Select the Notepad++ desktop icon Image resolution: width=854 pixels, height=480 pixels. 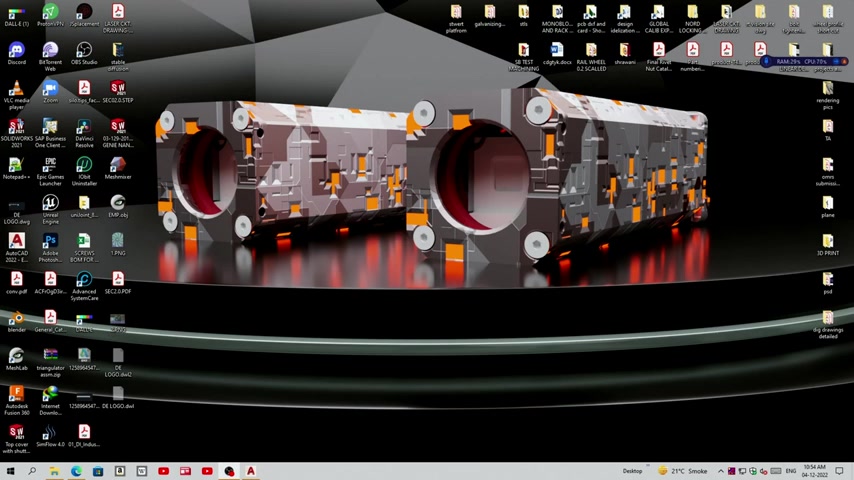click(16, 166)
